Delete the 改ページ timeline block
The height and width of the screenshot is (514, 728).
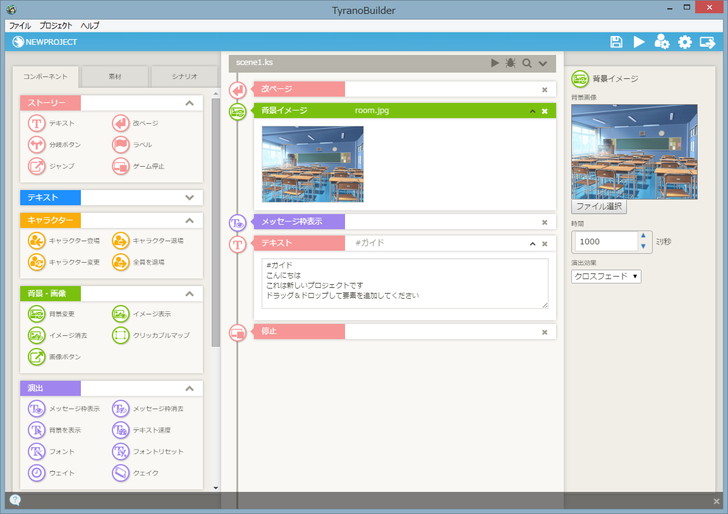[x=545, y=90]
